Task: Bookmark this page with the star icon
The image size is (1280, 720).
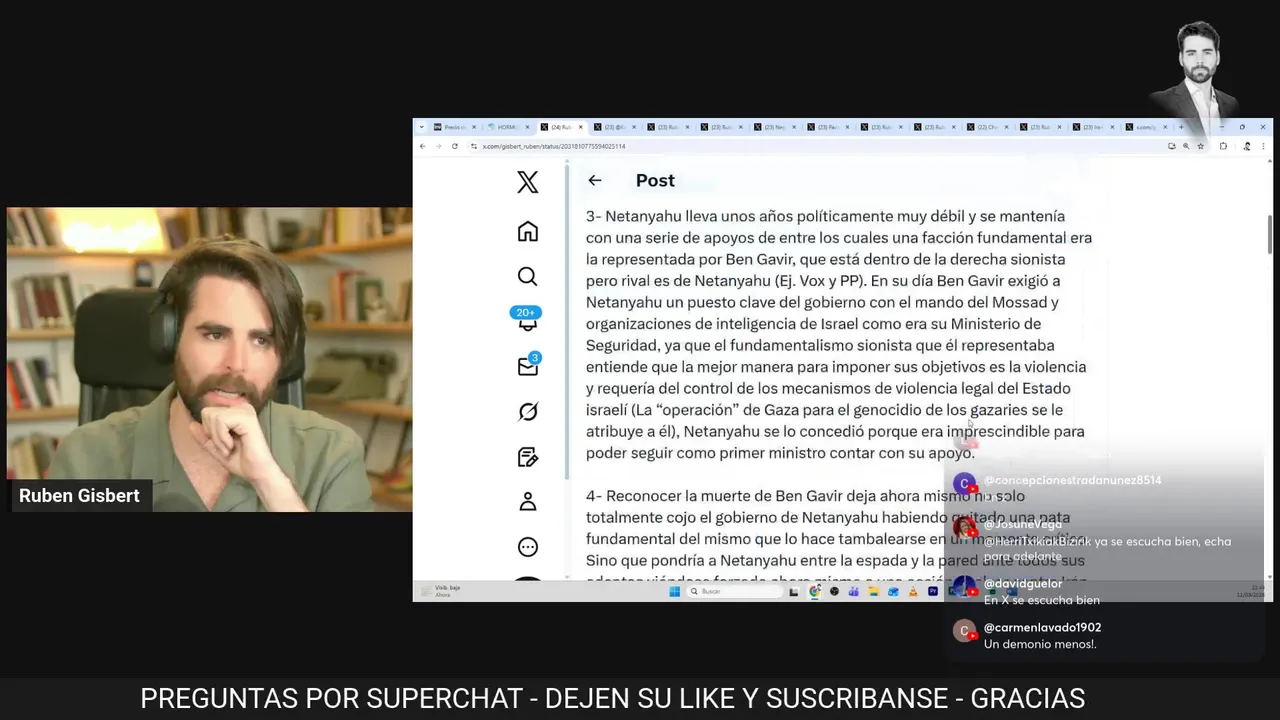Action: pos(1201,146)
